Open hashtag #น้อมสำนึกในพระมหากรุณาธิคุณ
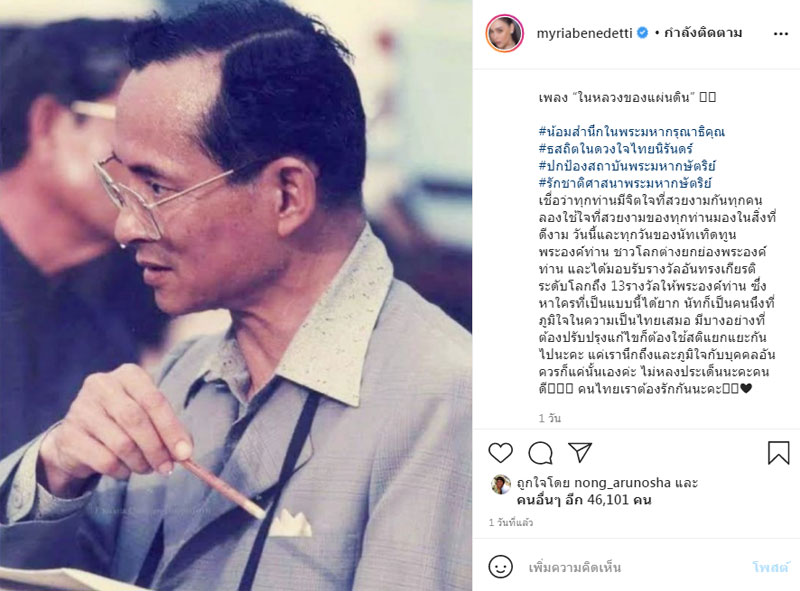800x591 pixels. (632, 131)
